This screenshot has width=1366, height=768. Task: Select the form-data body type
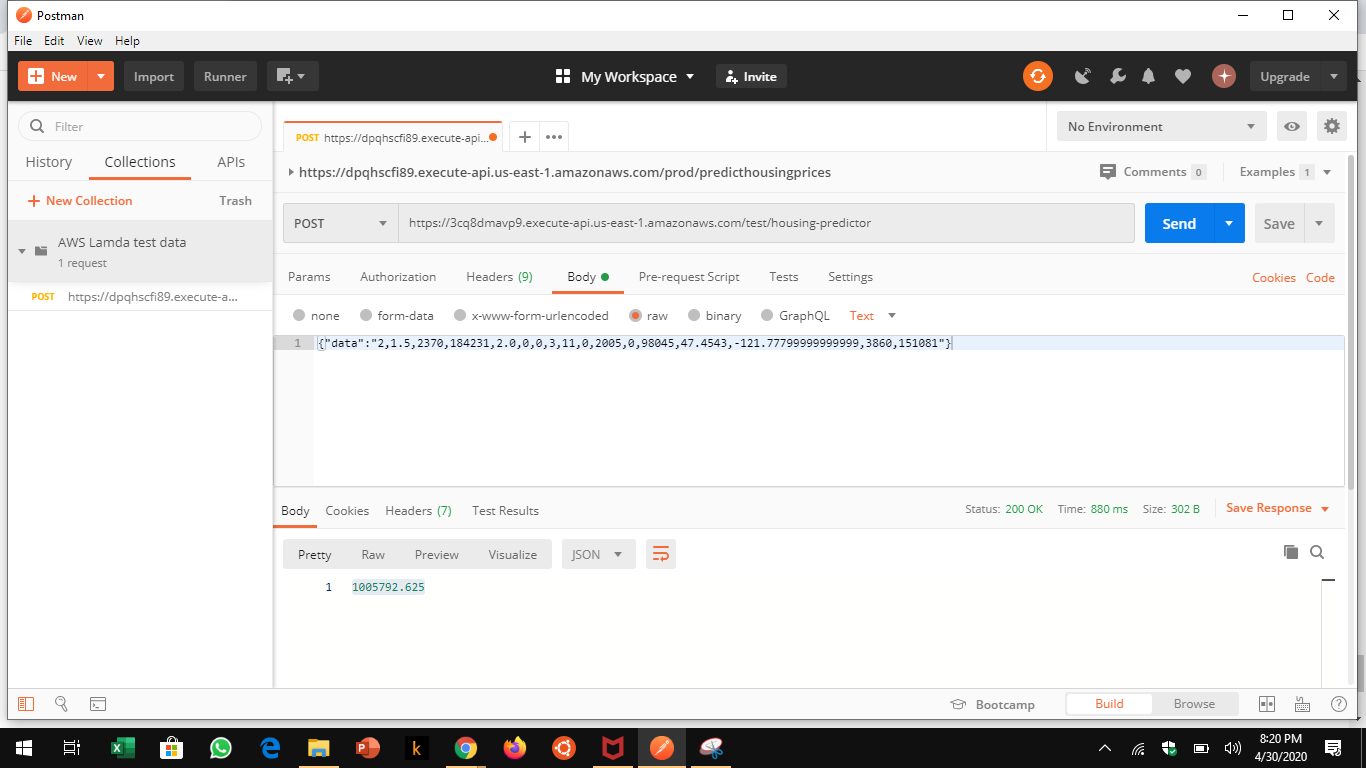[x=396, y=315]
